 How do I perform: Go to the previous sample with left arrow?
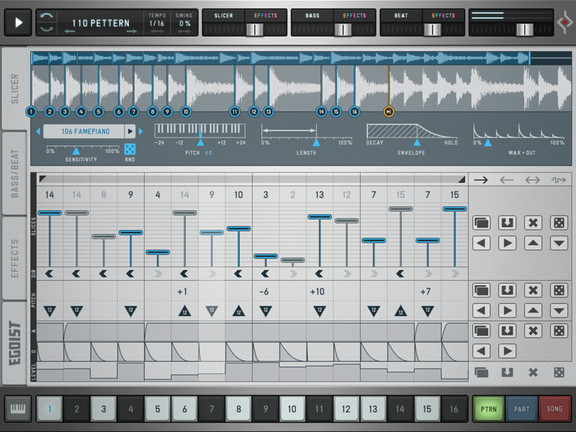[38, 131]
